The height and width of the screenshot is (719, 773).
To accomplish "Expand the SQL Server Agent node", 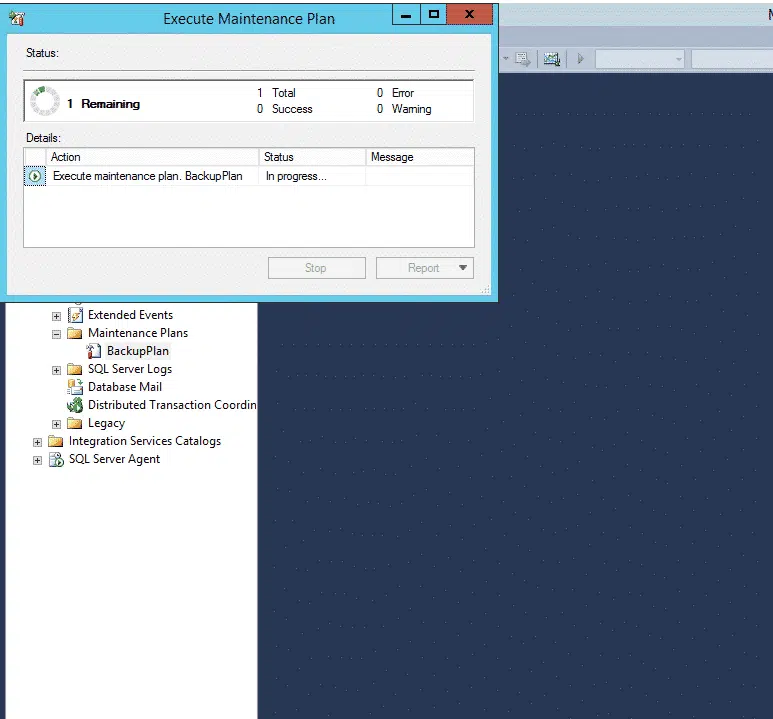I will click(37, 461).
